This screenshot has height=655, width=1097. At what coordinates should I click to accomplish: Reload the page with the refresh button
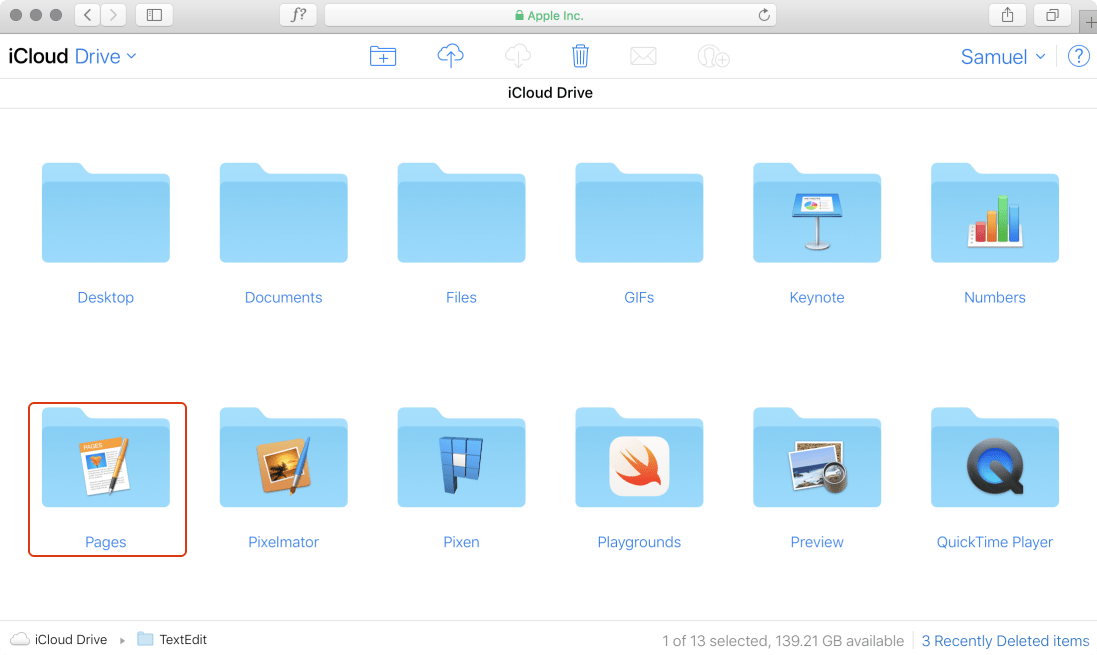(x=763, y=15)
